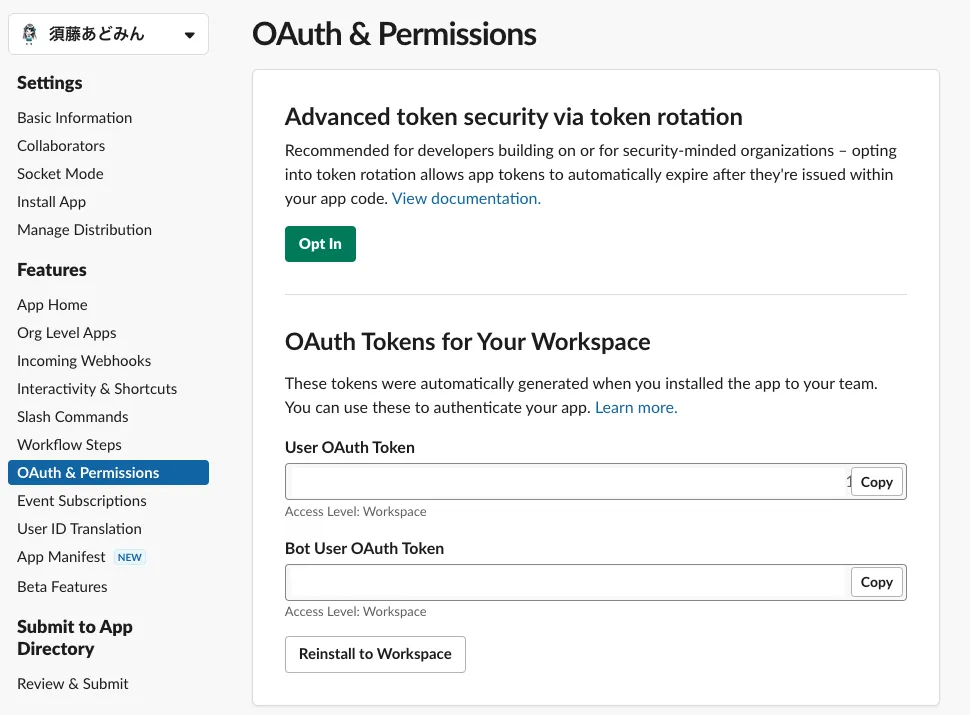The height and width of the screenshot is (715, 970).
Task: Go to Collaborators page
Action: point(61,146)
